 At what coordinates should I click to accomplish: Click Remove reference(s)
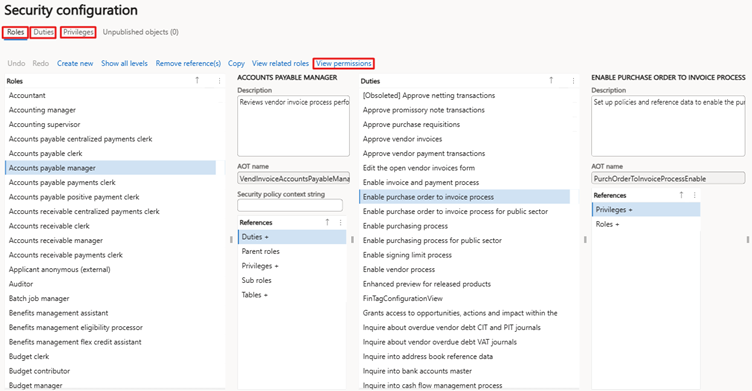188,63
